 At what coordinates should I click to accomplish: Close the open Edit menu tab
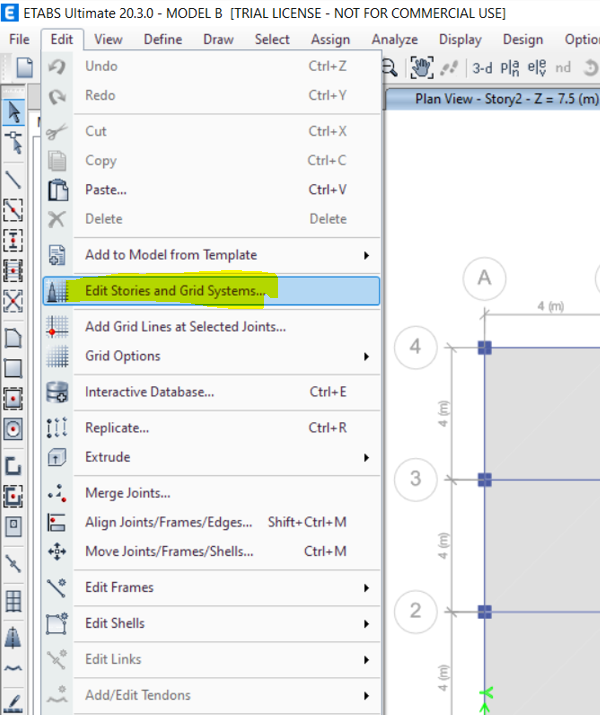click(62, 39)
